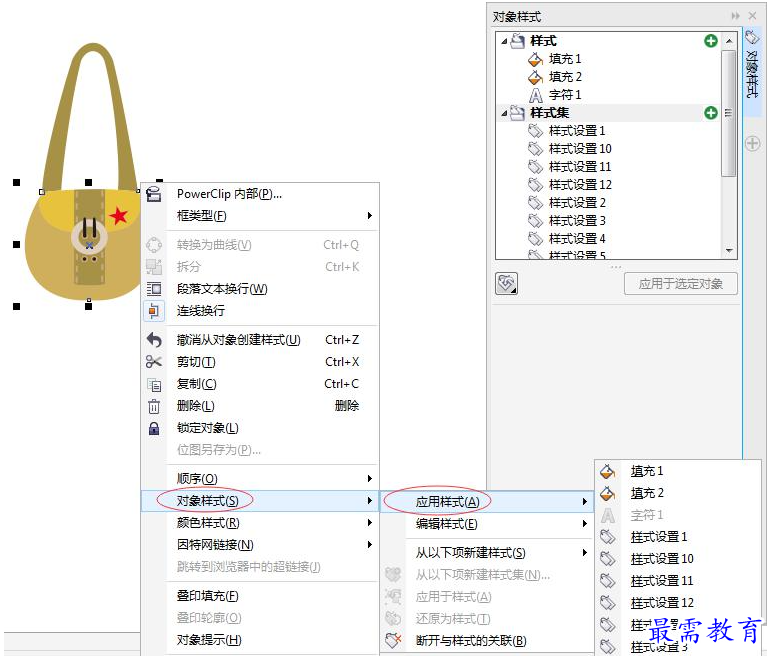Expand the 应用样式 submenu arrow

click(584, 501)
